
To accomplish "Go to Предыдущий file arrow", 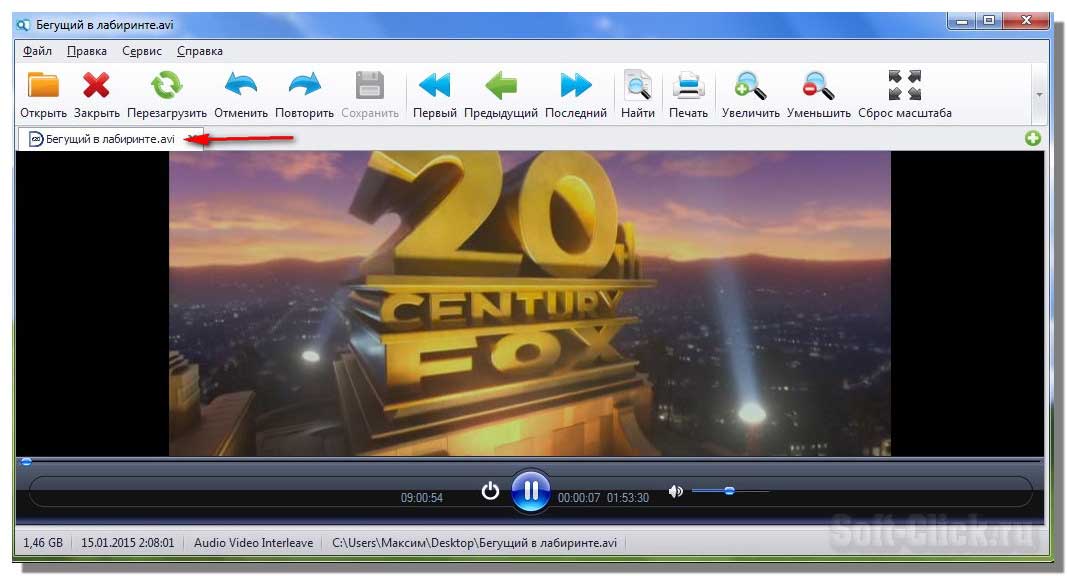I will [x=500, y=87].
